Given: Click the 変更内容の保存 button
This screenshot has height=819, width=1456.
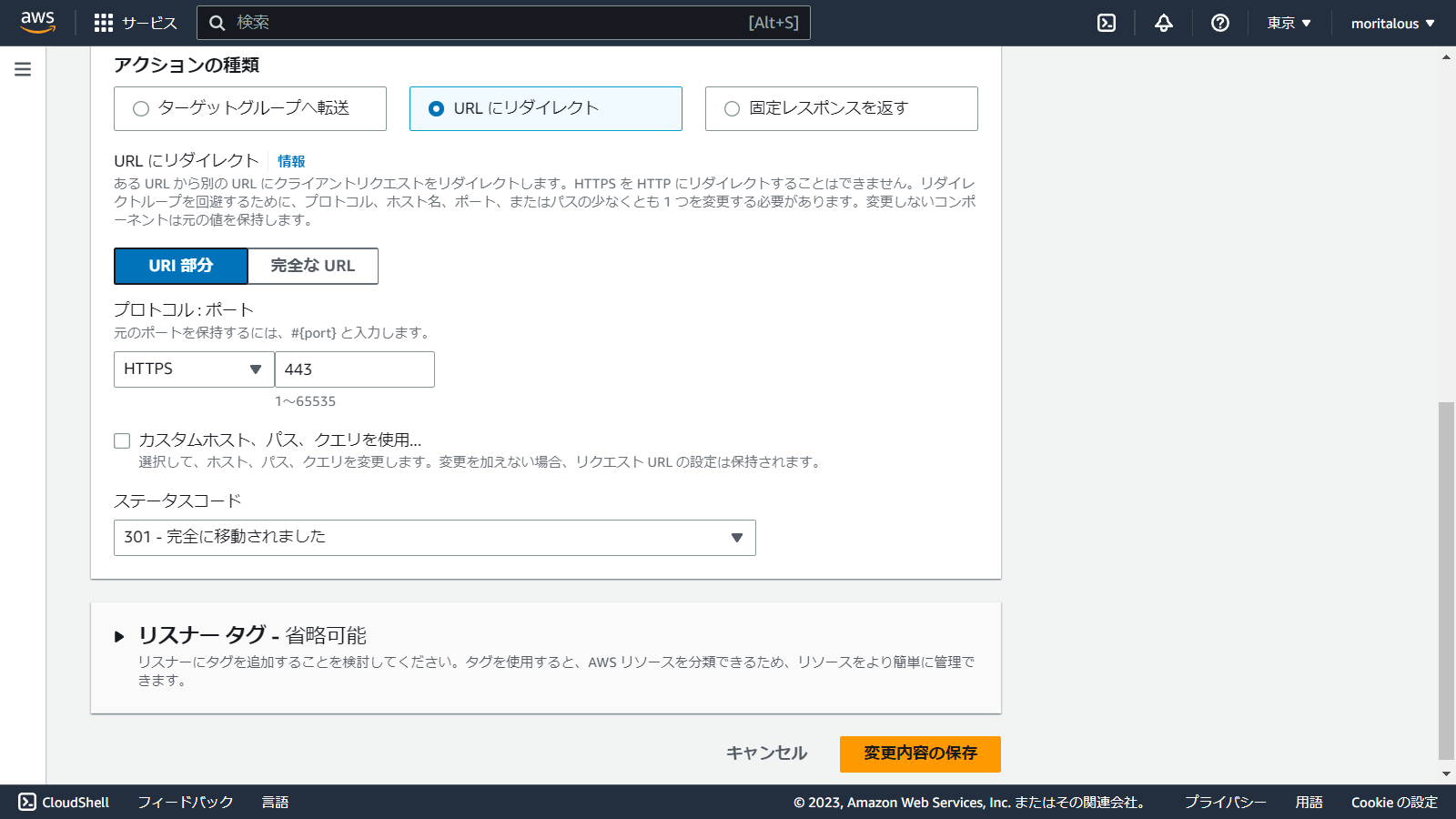Looking at the screenshot, I should 920,753.
